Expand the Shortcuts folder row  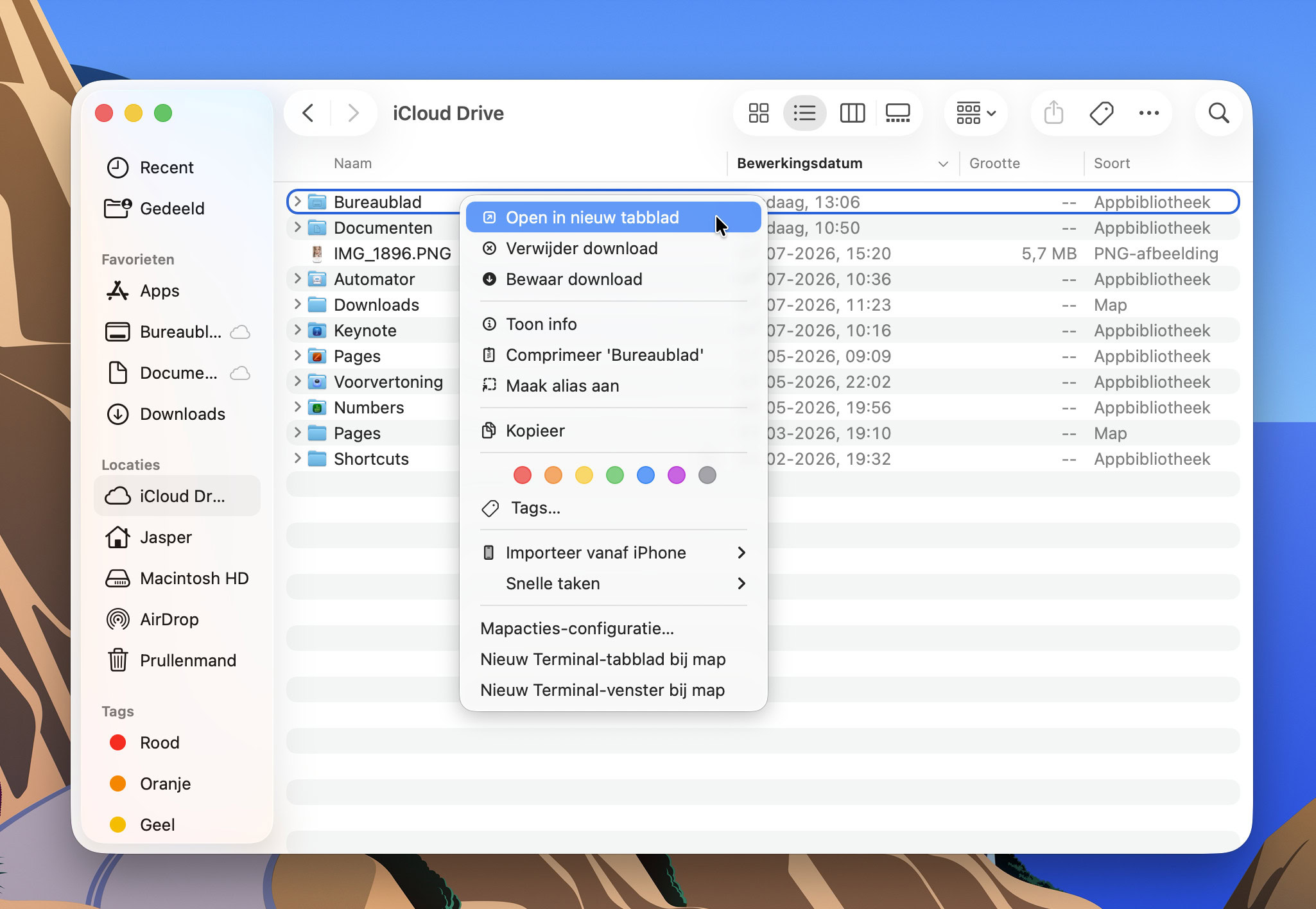(297, 458)
